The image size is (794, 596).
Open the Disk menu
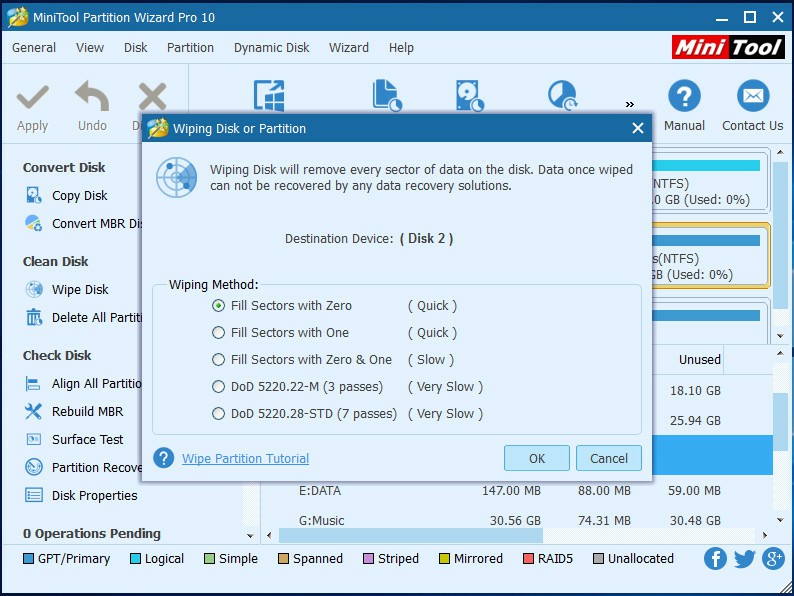[x=136, y=48]
